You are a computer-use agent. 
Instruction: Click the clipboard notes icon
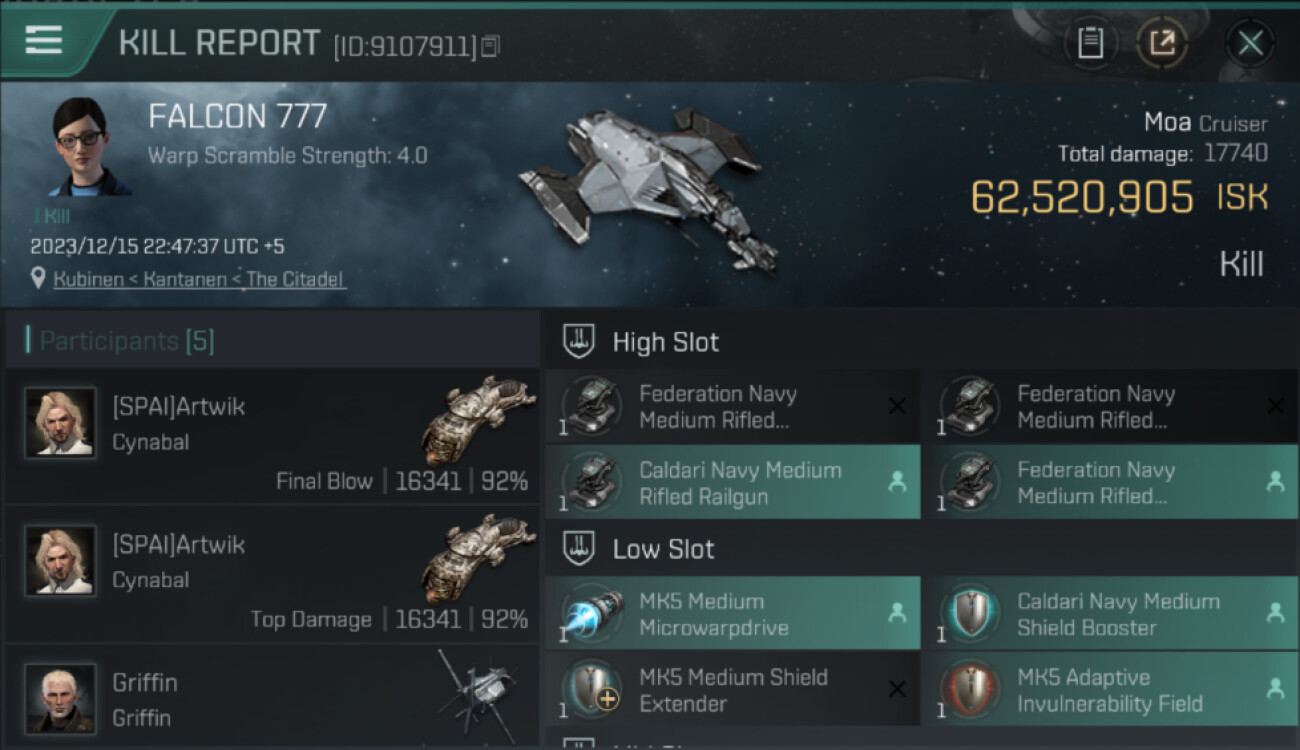coord(1090,43)
